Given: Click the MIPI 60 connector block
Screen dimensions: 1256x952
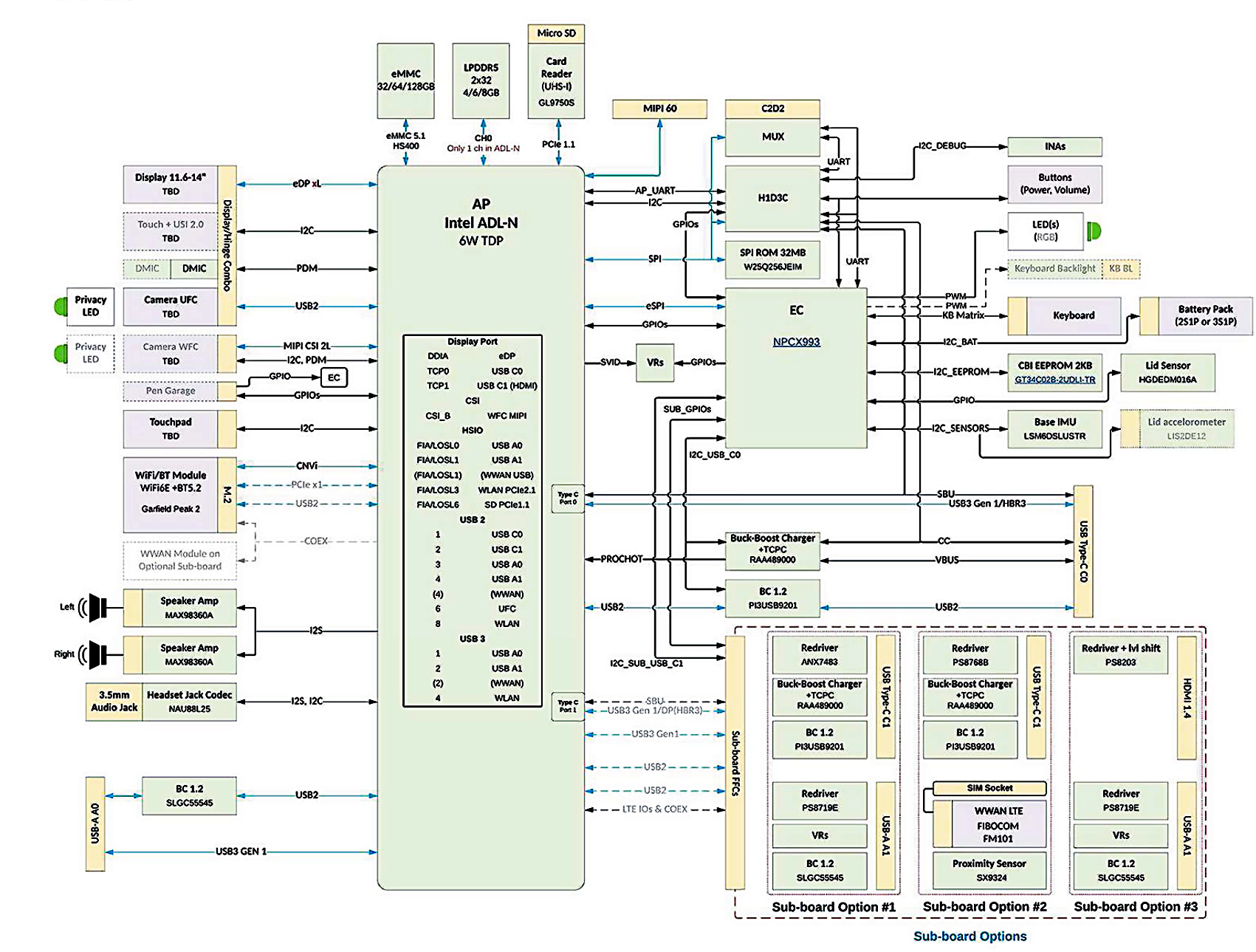Looking at the screenshot, I should [659, 109].
